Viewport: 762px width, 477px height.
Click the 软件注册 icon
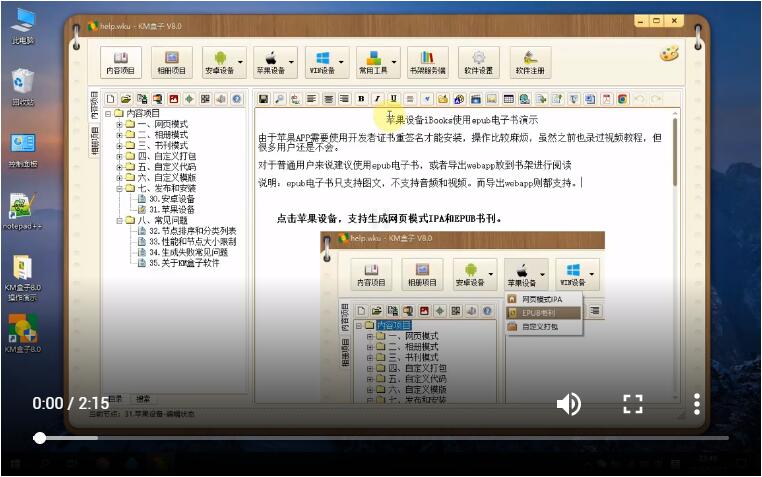pyautogui.click(x=530, y=63)
